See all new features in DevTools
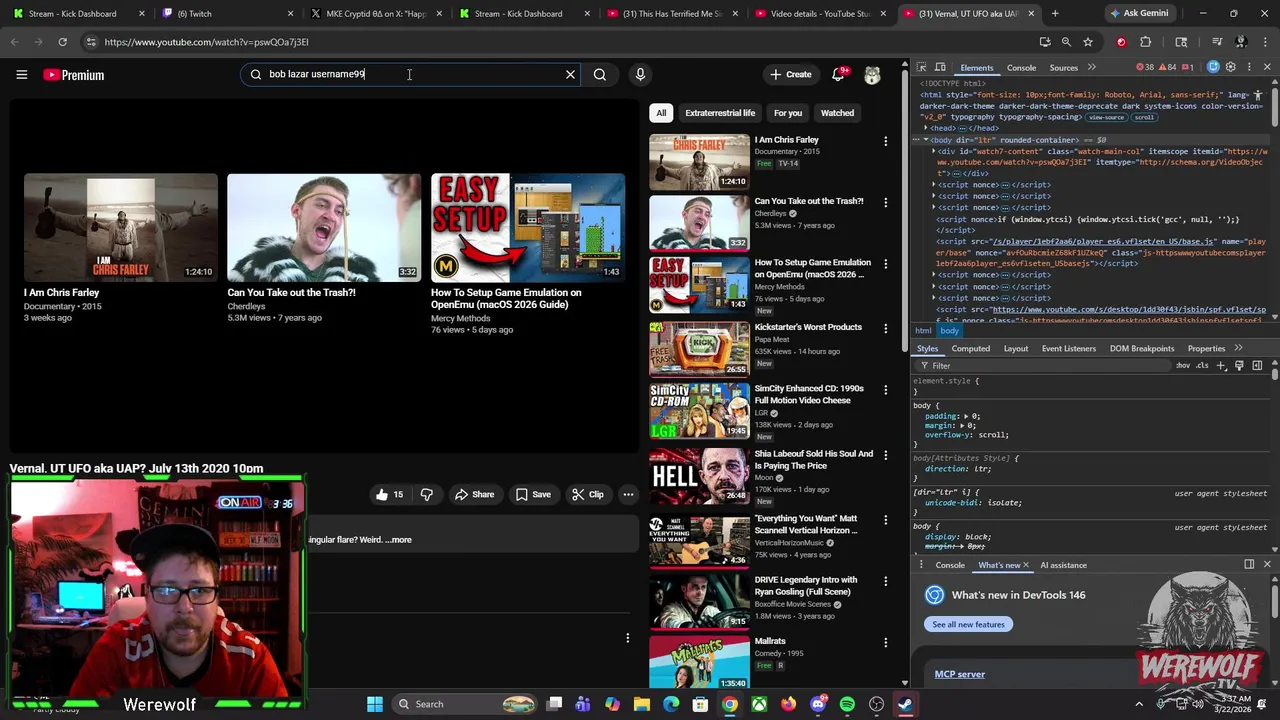The height and width of the screenshot is (720, 1280). (968, 624)
